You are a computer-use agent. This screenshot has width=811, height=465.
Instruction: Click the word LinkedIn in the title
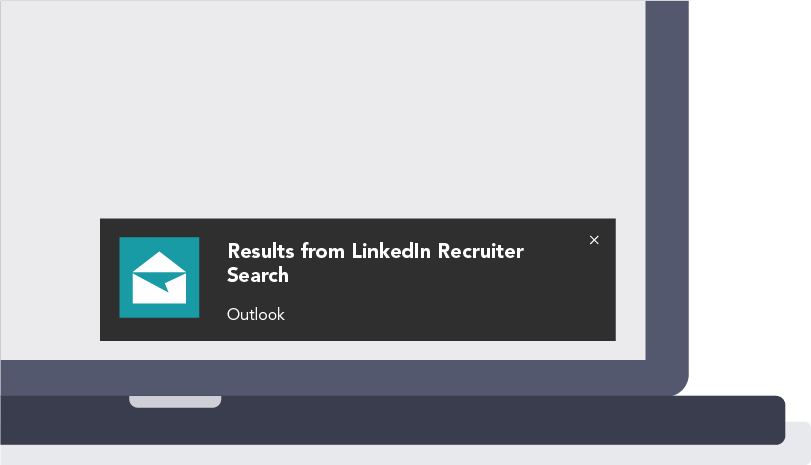click(391, 251)
